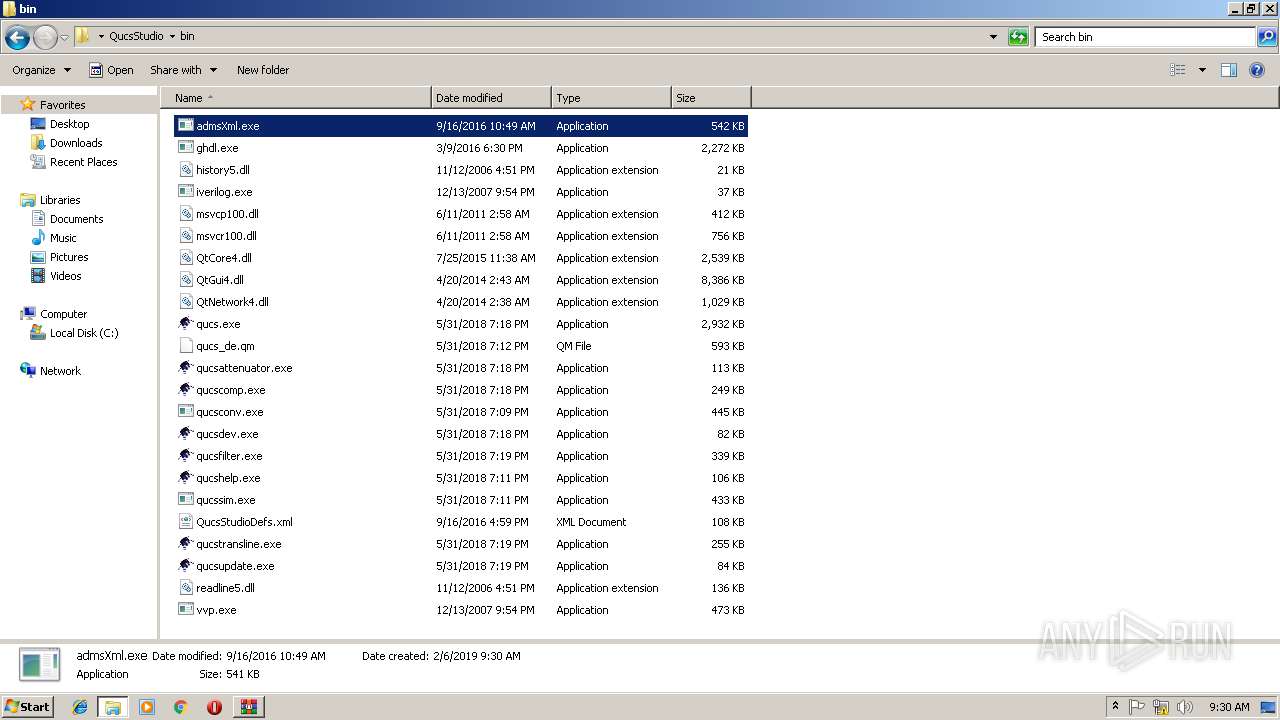Screen dimensions: 1280x720
Task: Sort files by Size column
Action: click(711, 98)
